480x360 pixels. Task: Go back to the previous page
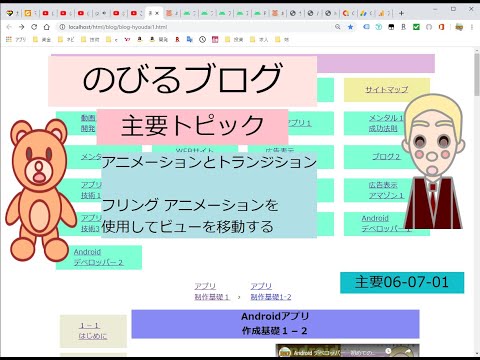point(9,27)
